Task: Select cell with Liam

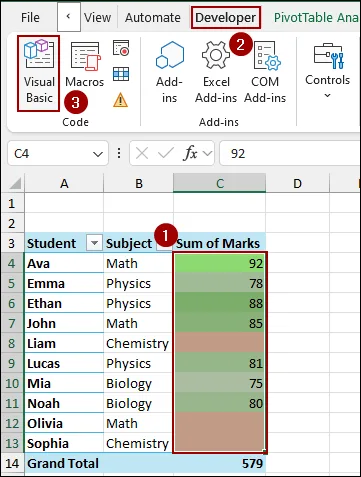Action: pos(64,343)
